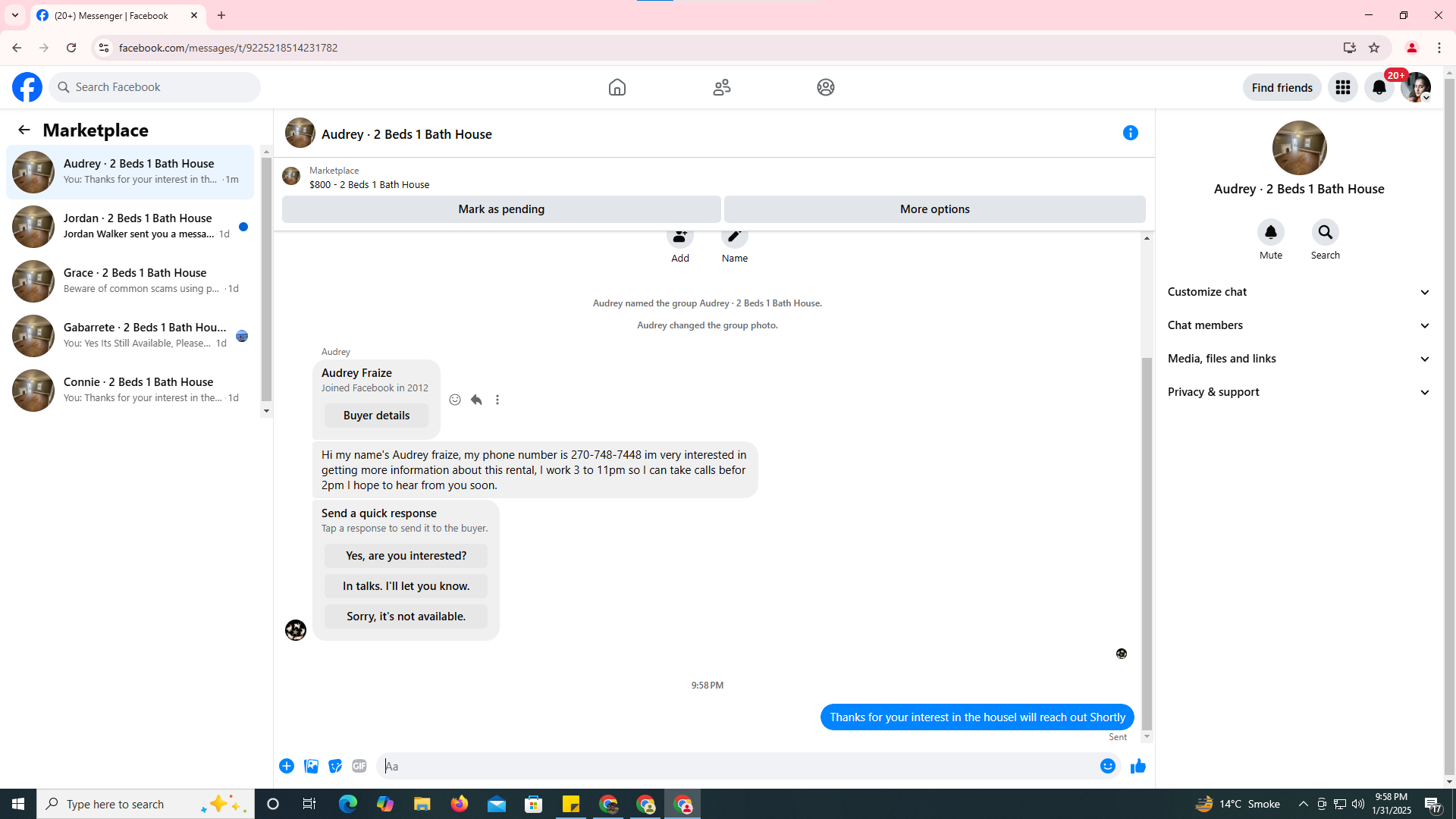
Task: Open the $800 - 2 Beds 1 Bath House listing
Action: 369,184
